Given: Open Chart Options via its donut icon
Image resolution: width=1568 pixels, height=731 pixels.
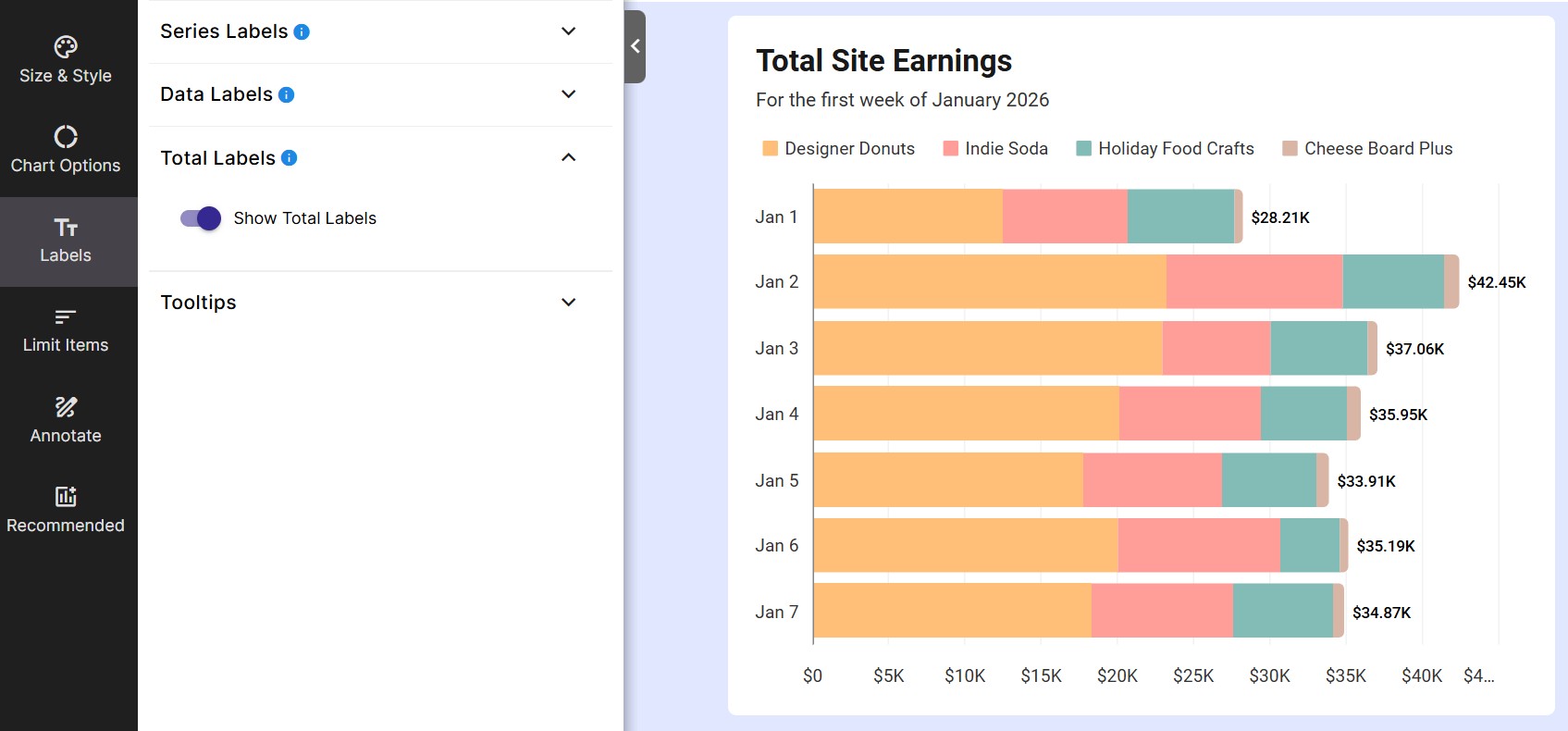Looking at the screenshot, I should pyautogui.click(x=66, y=137).
